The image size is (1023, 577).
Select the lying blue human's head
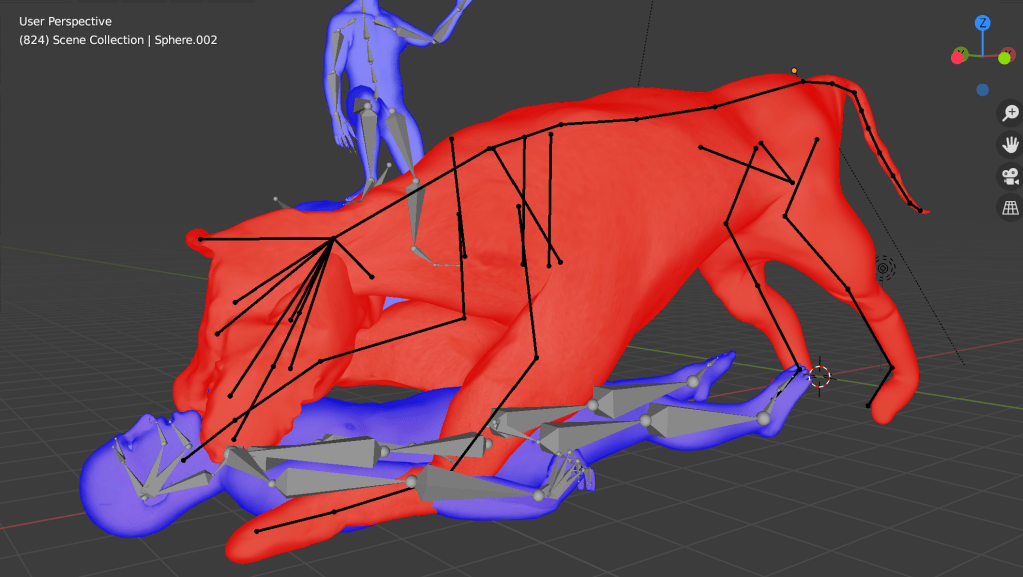click(x=110, y=478)
